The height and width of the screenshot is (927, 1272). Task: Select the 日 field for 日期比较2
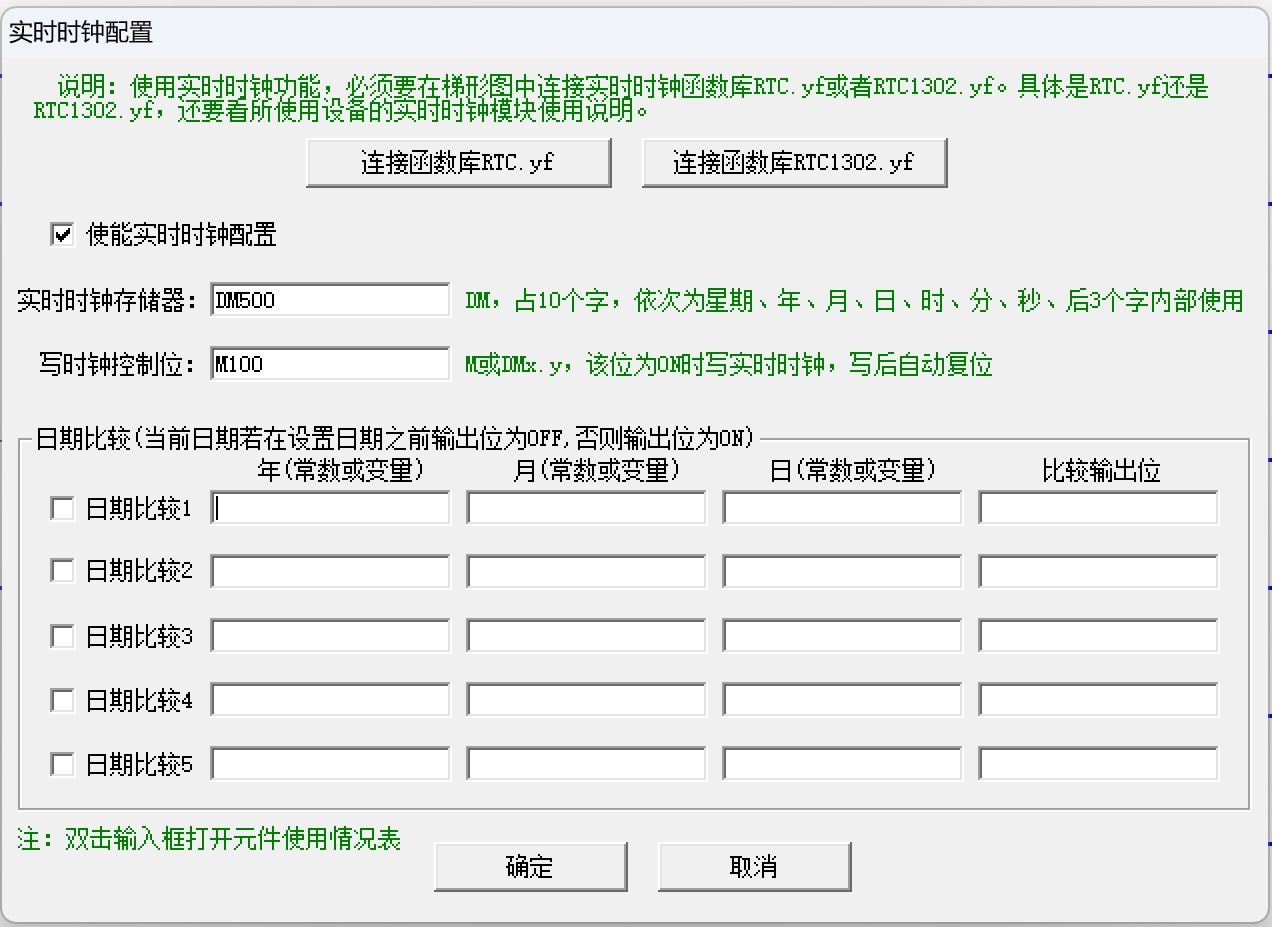click(x=842, y=572)
